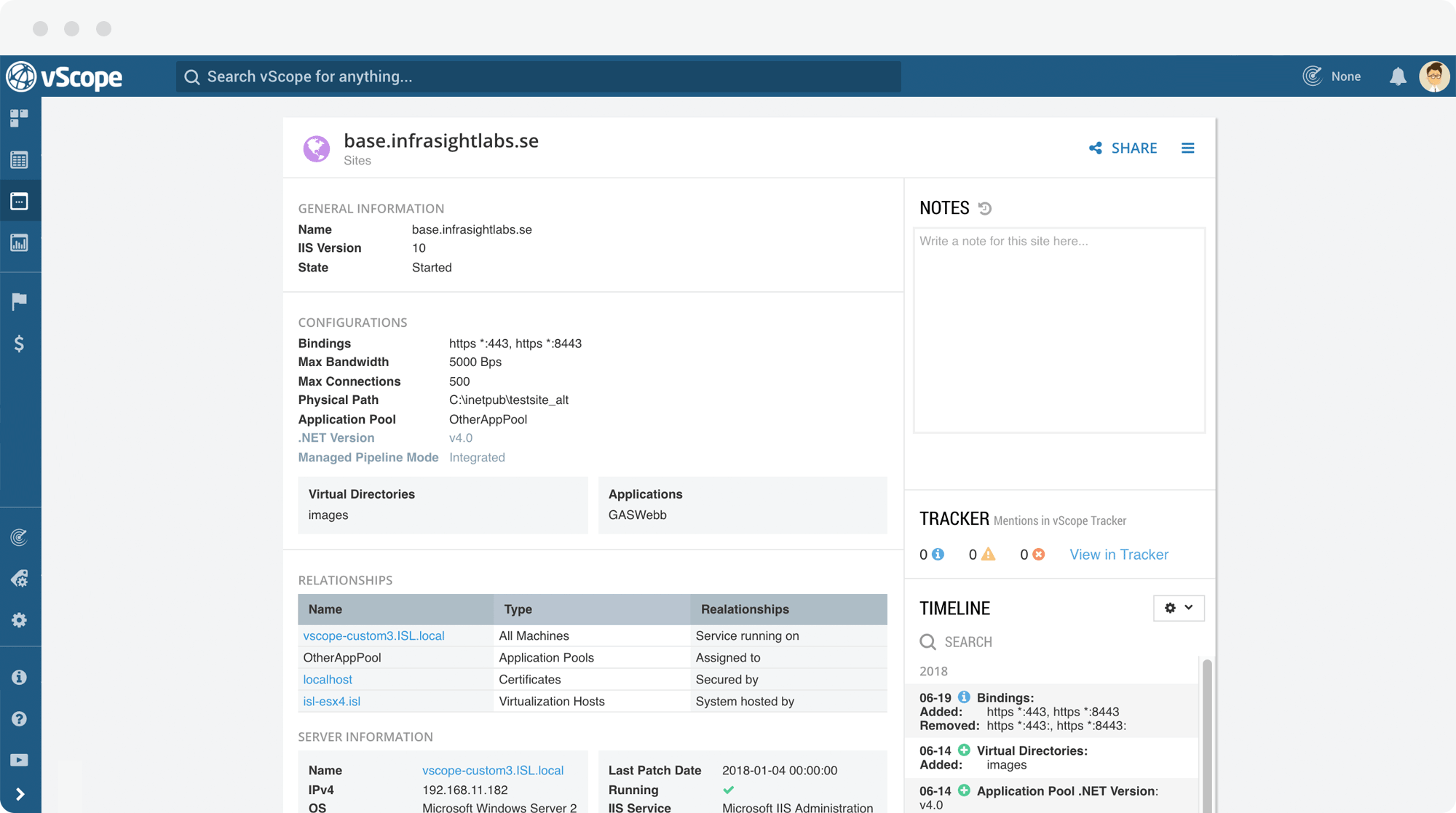Click the 06-14 Application Pool .NET Version entry
This screenshot has height=813, width=1456.
pos(1051,797)
